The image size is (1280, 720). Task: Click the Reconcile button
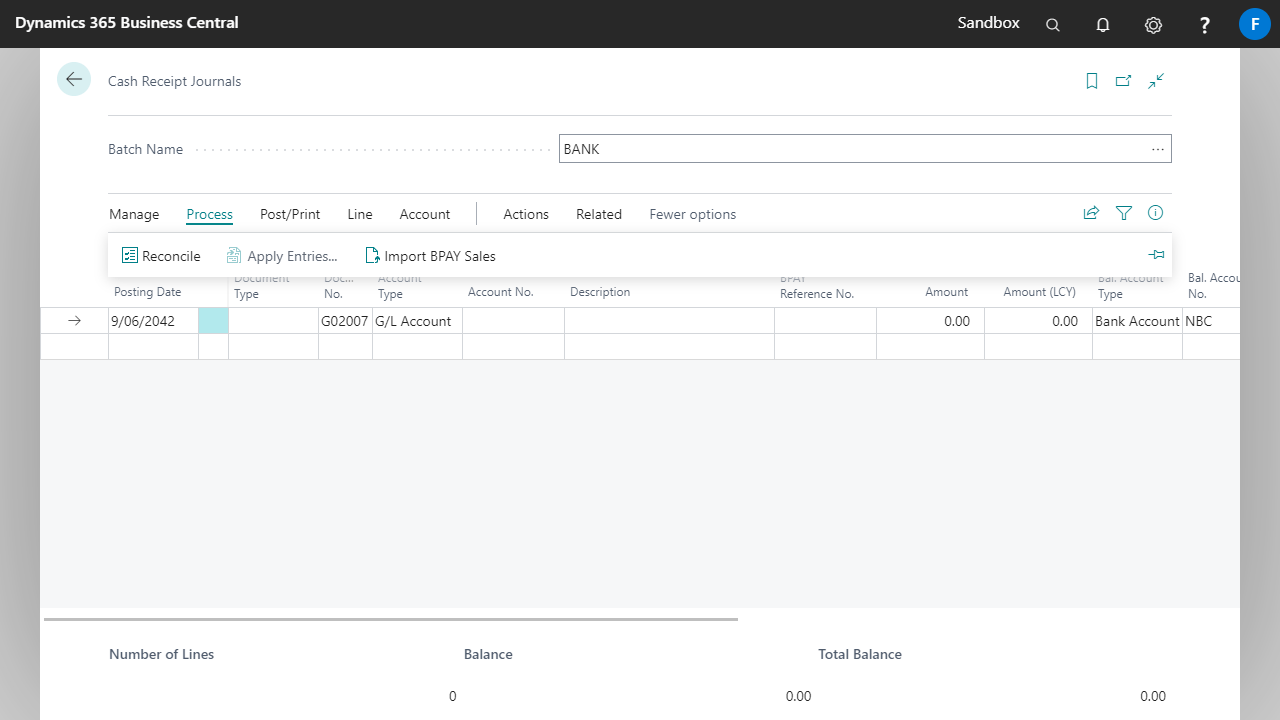coord(161,256)
